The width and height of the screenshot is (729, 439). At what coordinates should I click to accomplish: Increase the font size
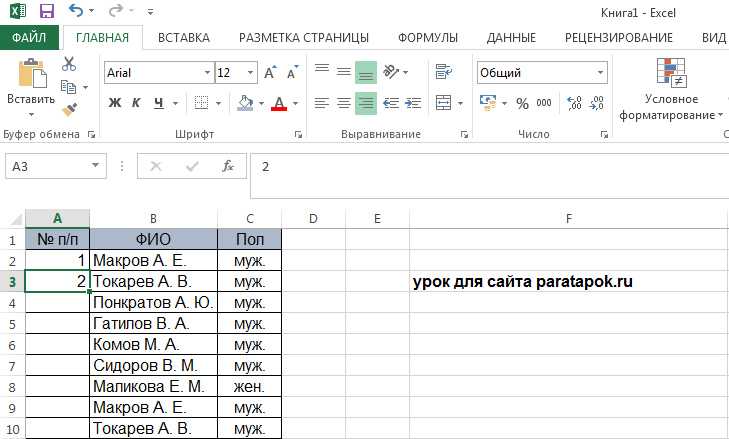(270, 73)
